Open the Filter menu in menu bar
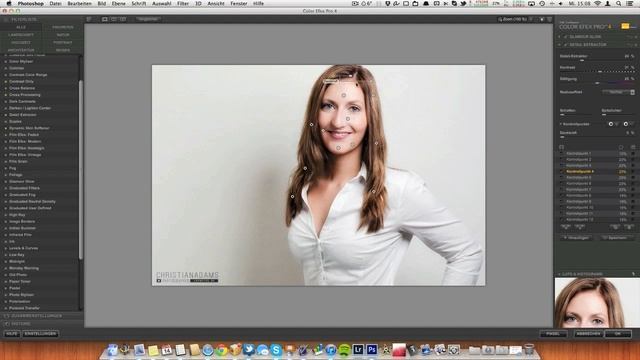The image size is (640, 360). click(182, 3)
